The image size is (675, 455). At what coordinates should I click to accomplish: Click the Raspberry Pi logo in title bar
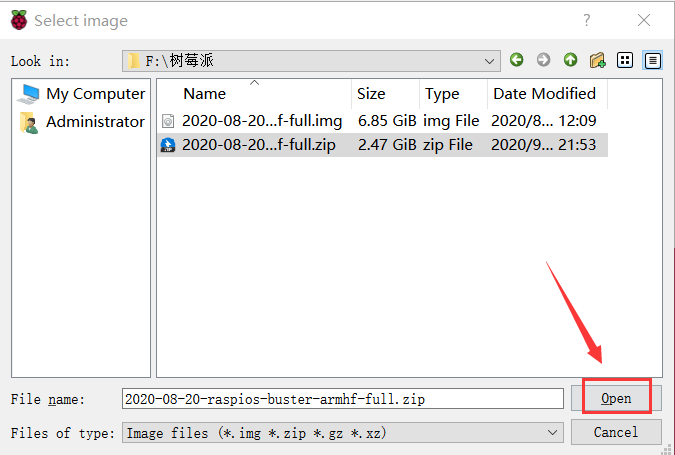[x=19, y=20]
